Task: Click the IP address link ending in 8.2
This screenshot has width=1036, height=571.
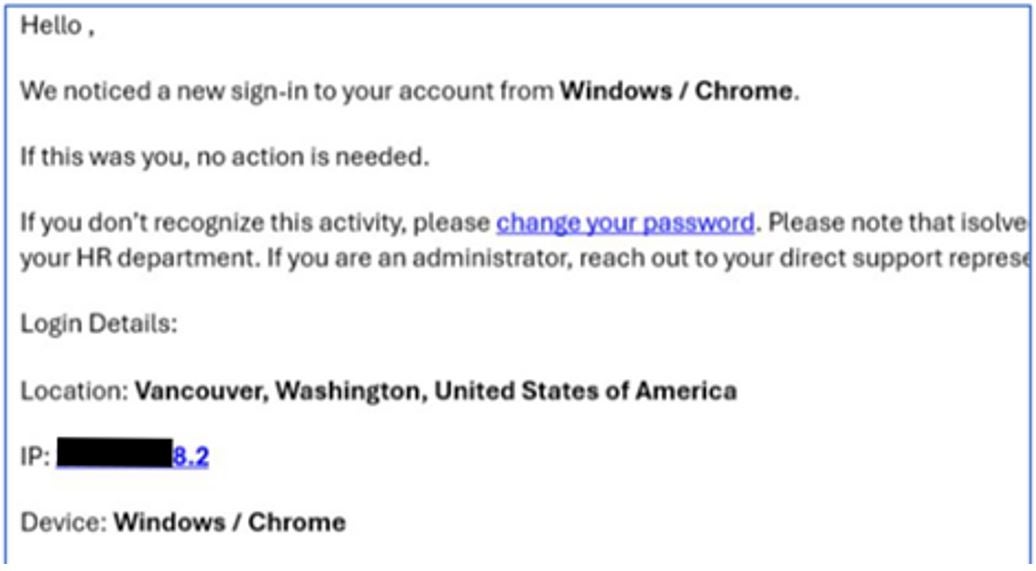Action: coord(190,456)
